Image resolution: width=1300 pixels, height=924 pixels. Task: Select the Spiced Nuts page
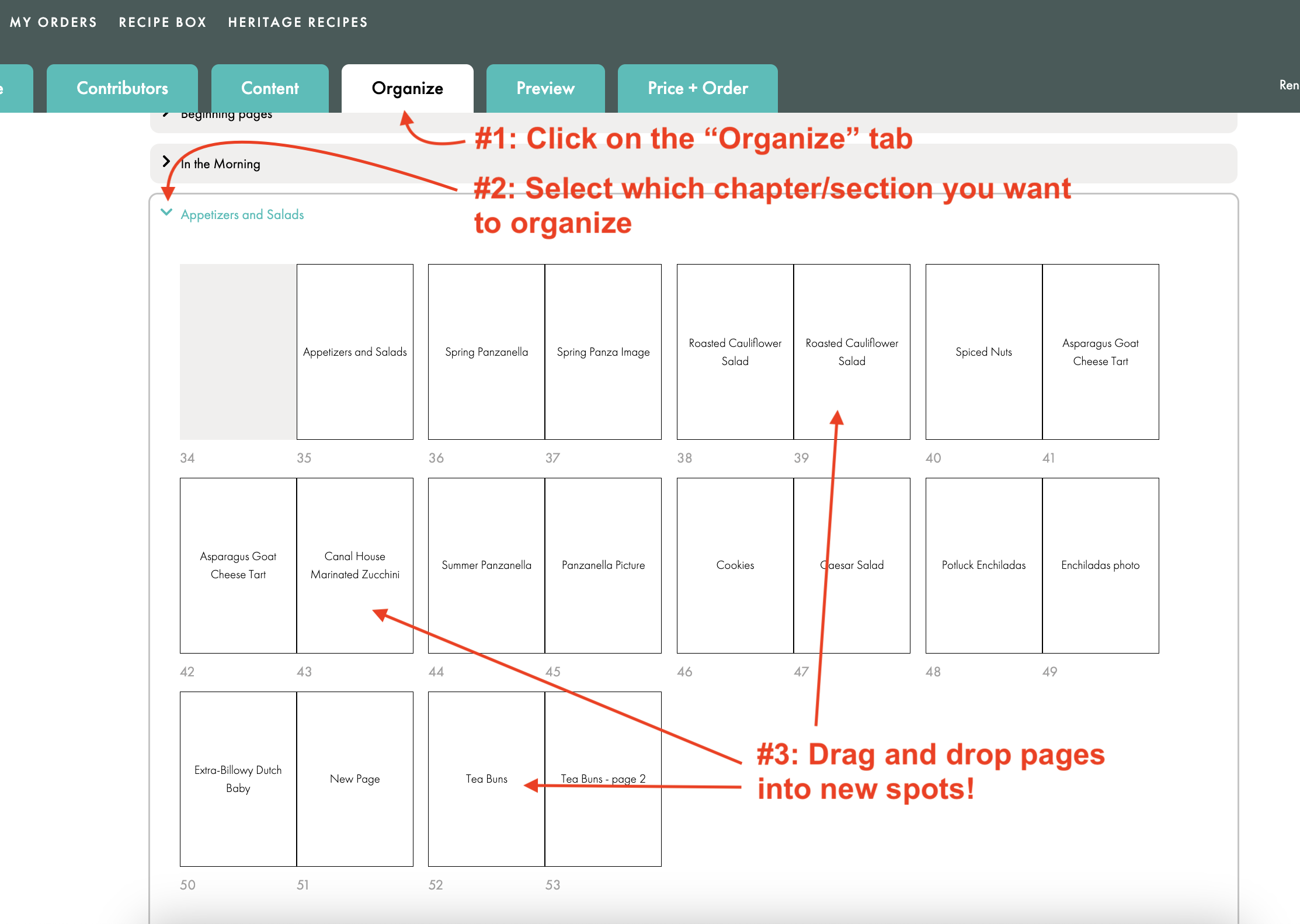[983, 351]
